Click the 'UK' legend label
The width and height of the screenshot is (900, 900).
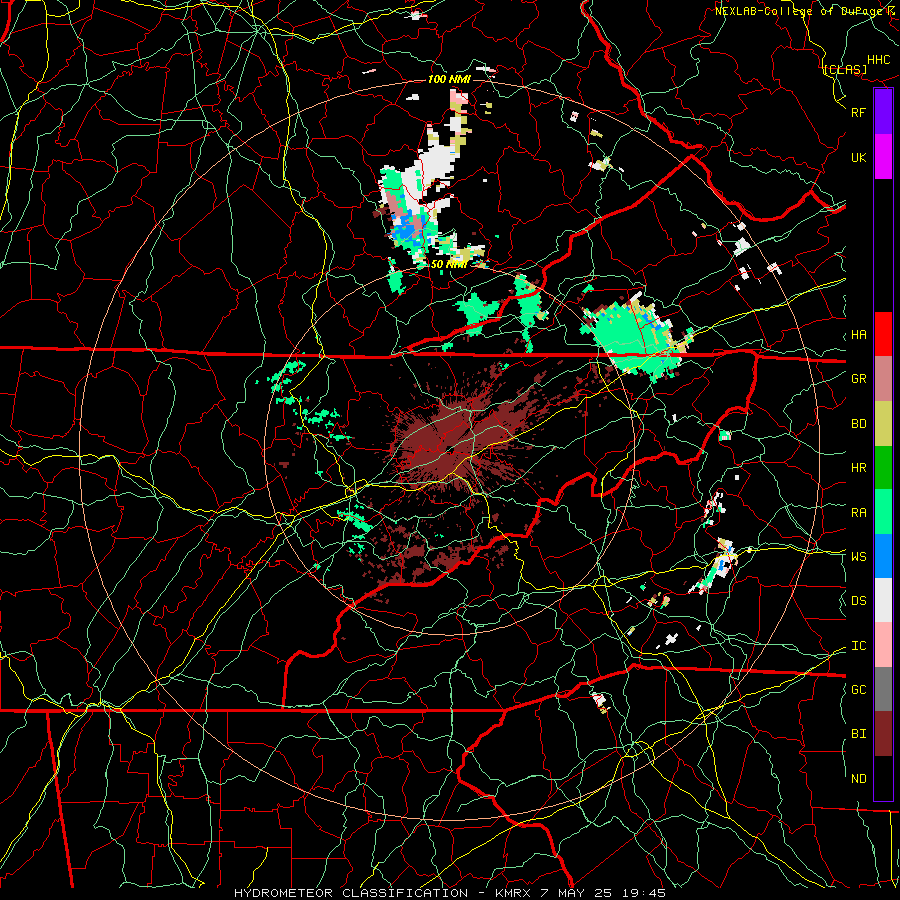pyautogui.click(x=858, y=157)
